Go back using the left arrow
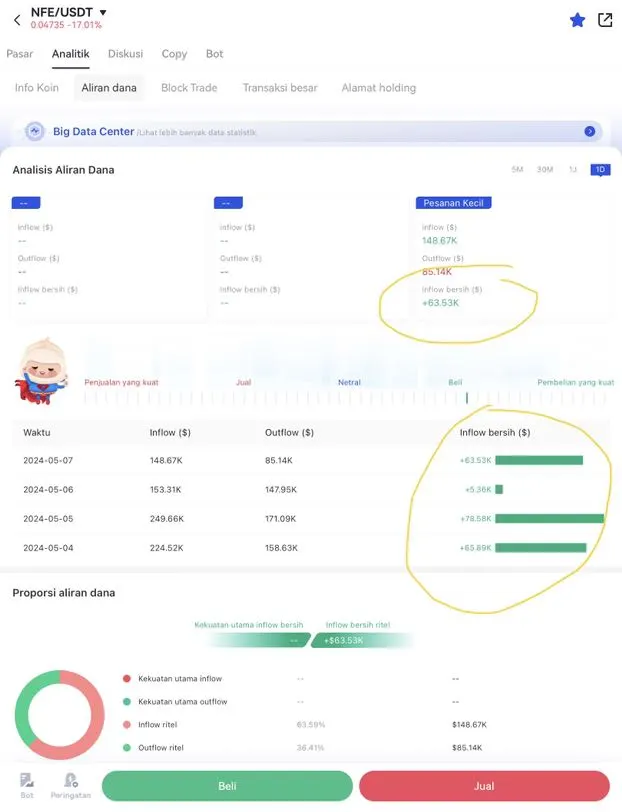This screenshot has height=812, width=622. (17, 20)
